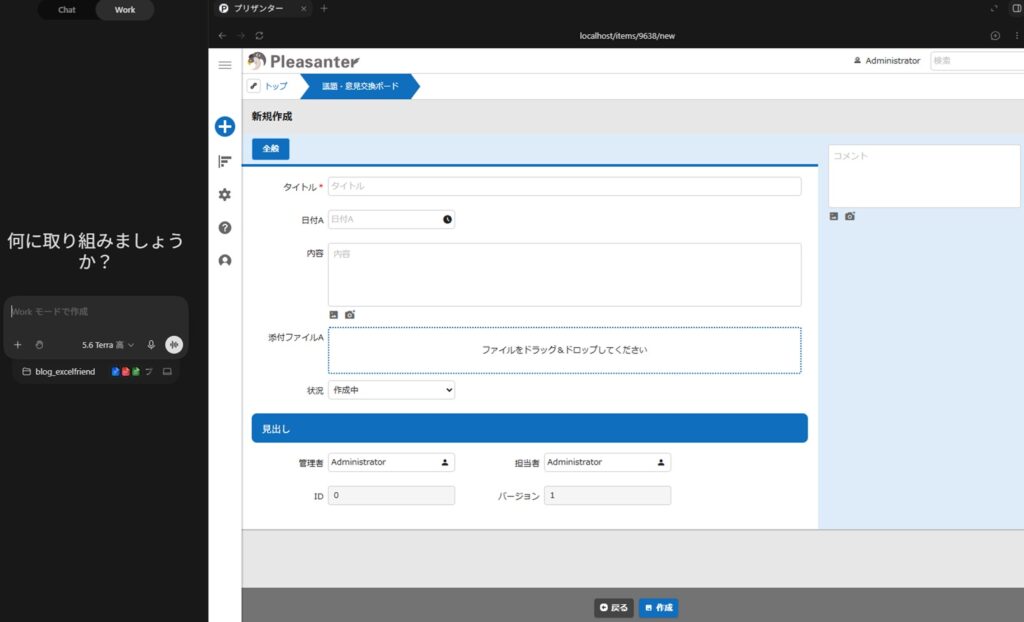Click the バージョン field showing 1
This screenshot has width=1024, height=622.
pos(607,495)
